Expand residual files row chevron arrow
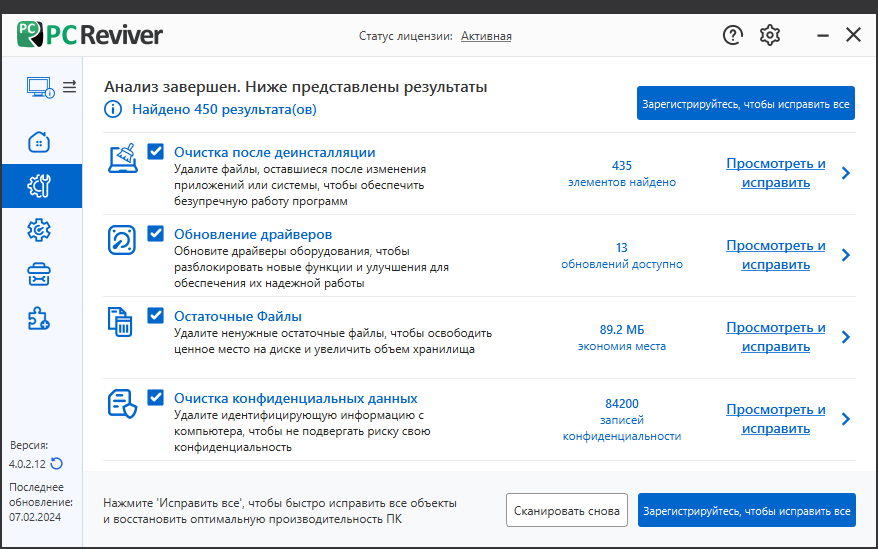The image size is (878, 549). (x=846, y=337)
